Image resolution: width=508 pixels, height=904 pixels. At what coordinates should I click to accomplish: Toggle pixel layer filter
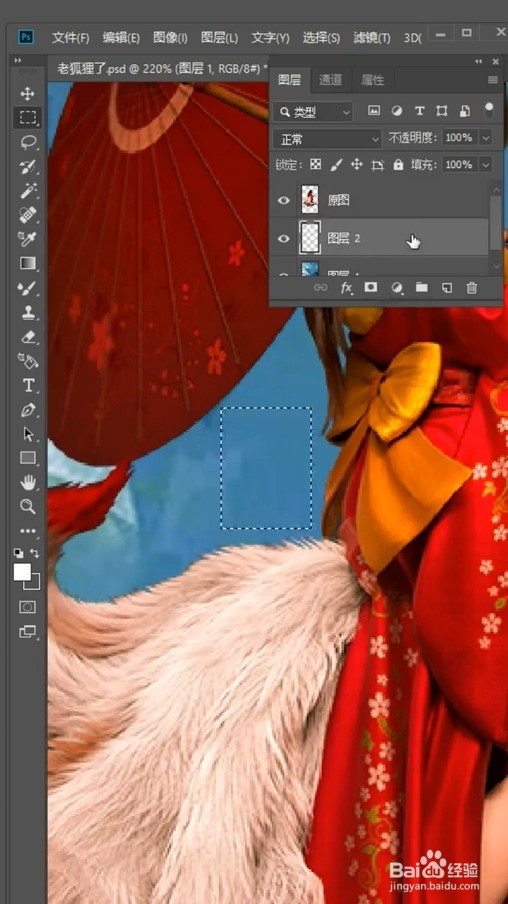[x=374, y=111]
